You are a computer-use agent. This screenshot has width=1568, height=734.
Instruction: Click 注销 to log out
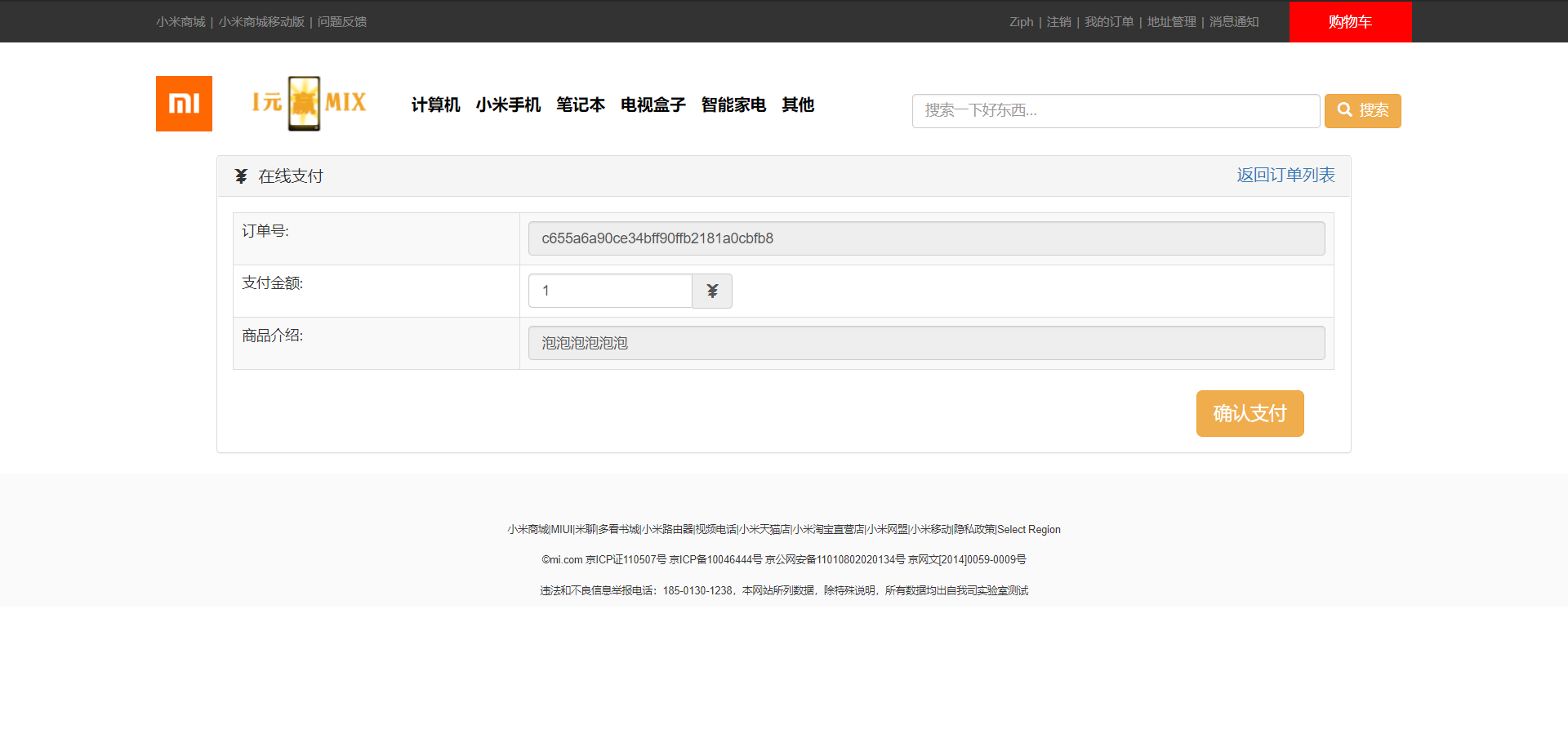1058,22
